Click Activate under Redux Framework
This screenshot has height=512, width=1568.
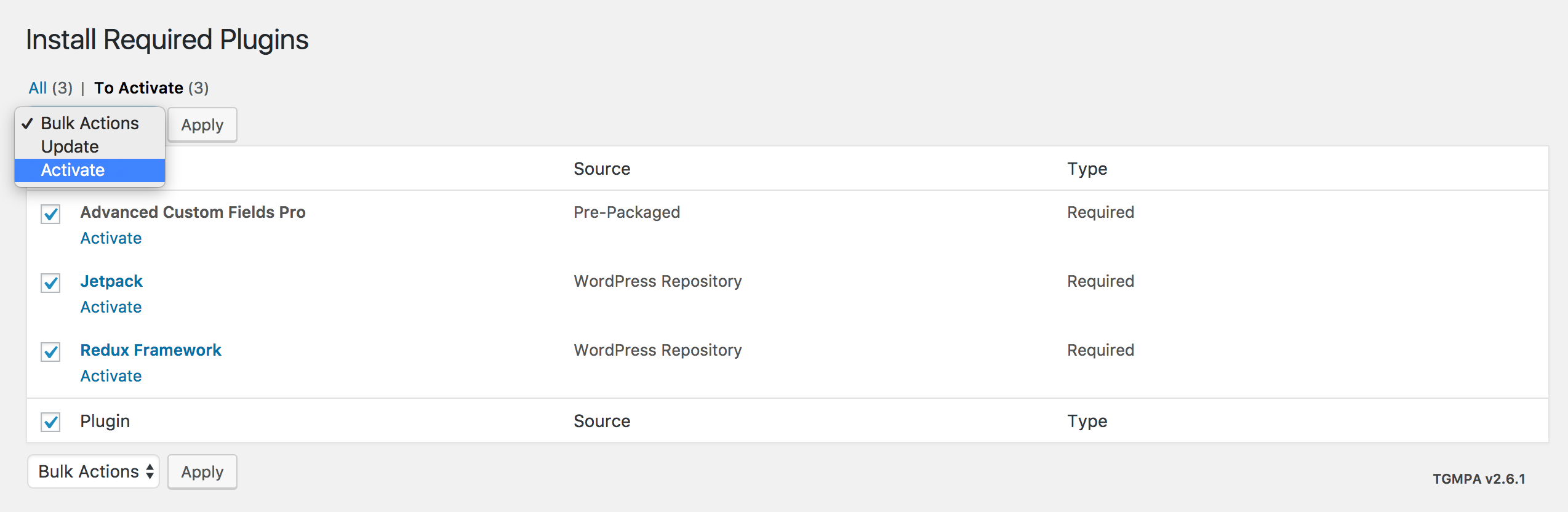click(111, 376)
